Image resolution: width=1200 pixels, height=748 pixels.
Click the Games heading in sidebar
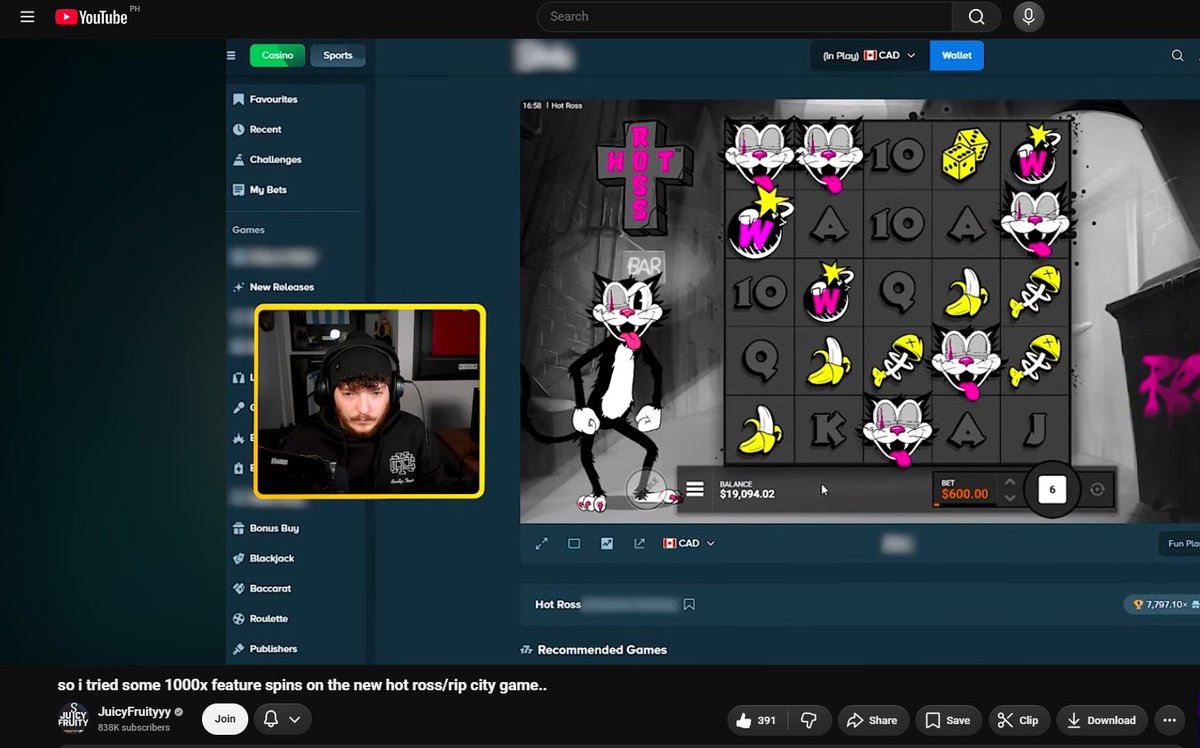pyautogui.click(x=248, y=229)
